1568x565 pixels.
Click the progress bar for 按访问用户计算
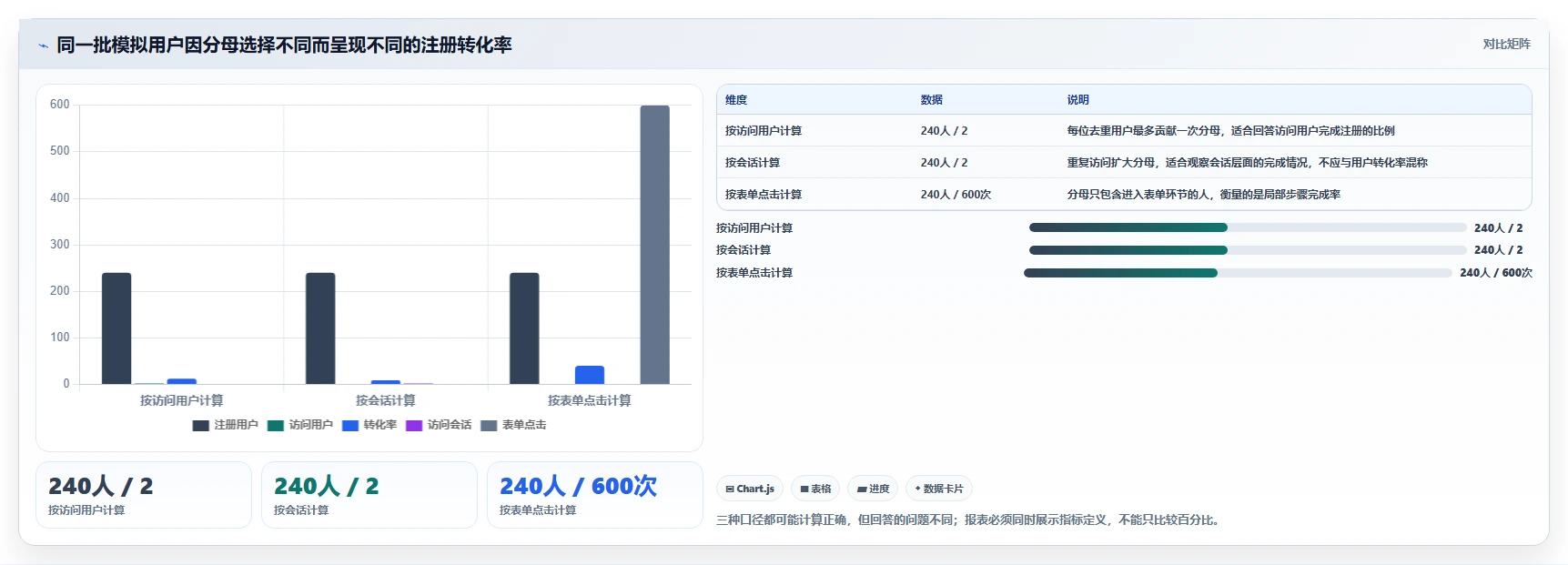[x=1248, y=227]
